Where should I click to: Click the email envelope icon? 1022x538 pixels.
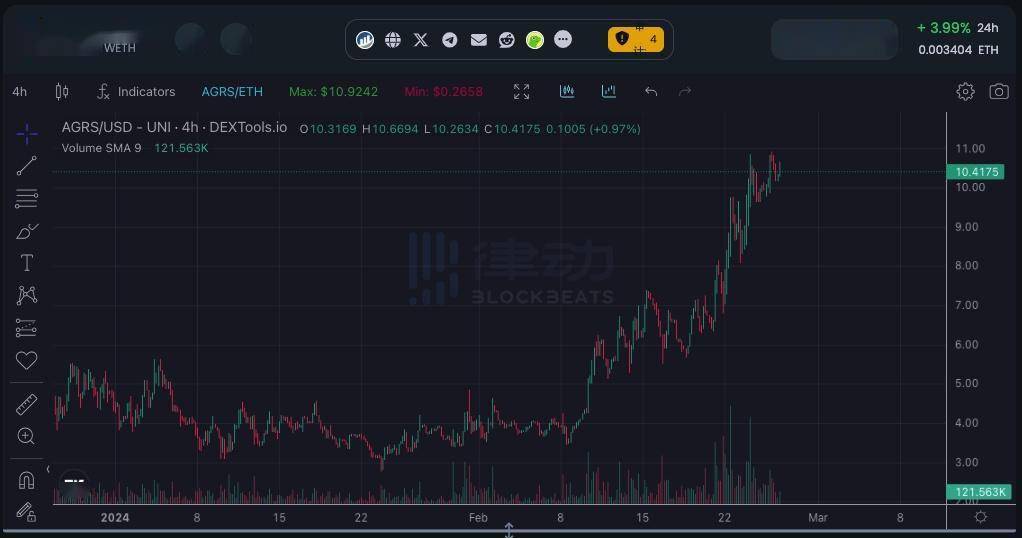point(478,40)
